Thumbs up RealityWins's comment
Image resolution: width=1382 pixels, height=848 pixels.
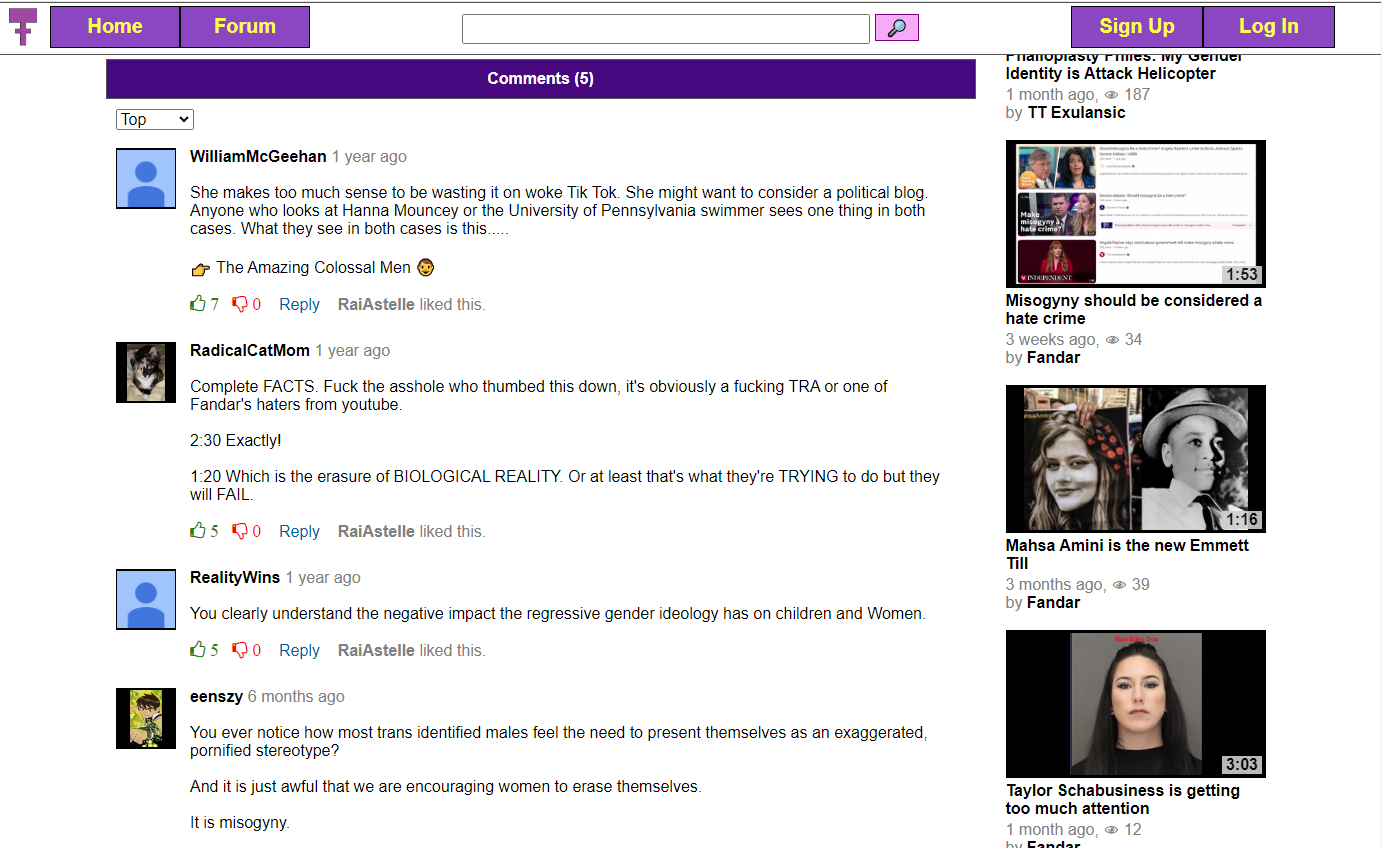(198, 650)
